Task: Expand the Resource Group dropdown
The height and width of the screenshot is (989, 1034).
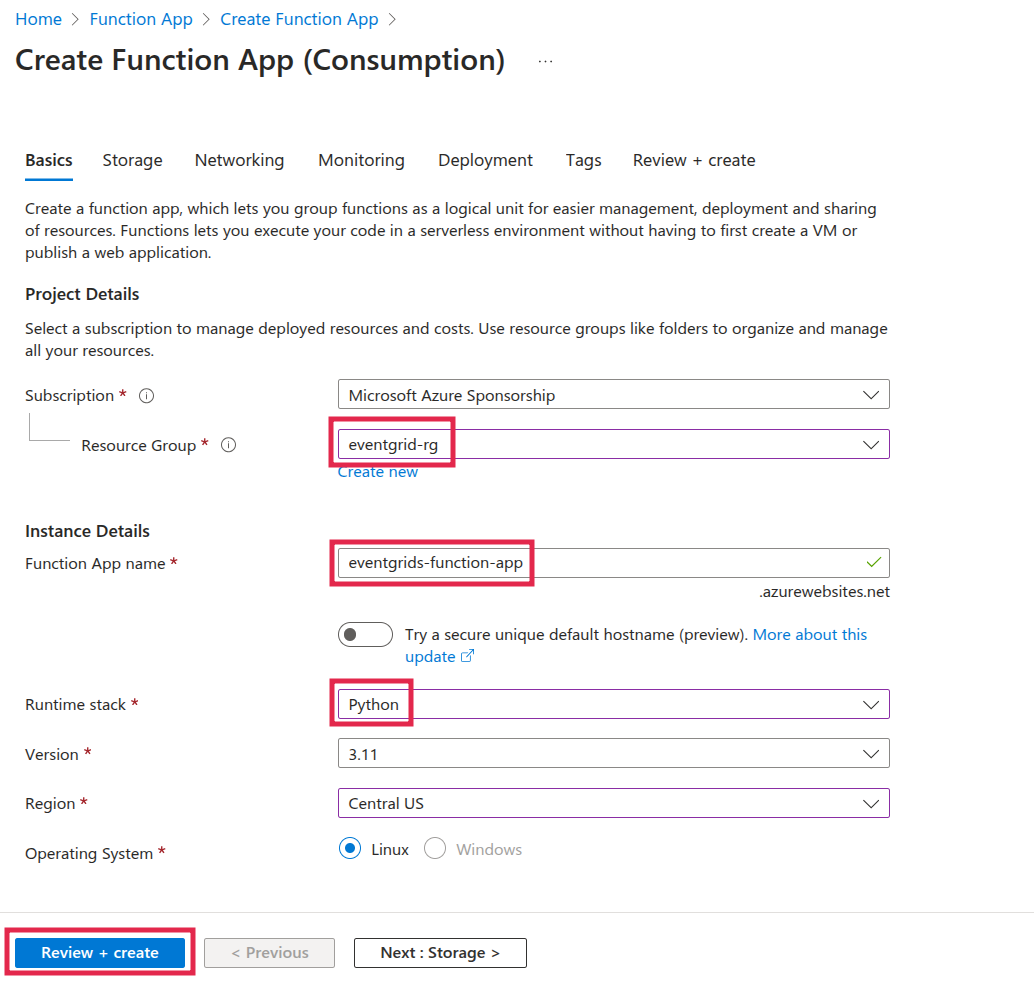Action: pyautogui.click(x=612, y=445)
